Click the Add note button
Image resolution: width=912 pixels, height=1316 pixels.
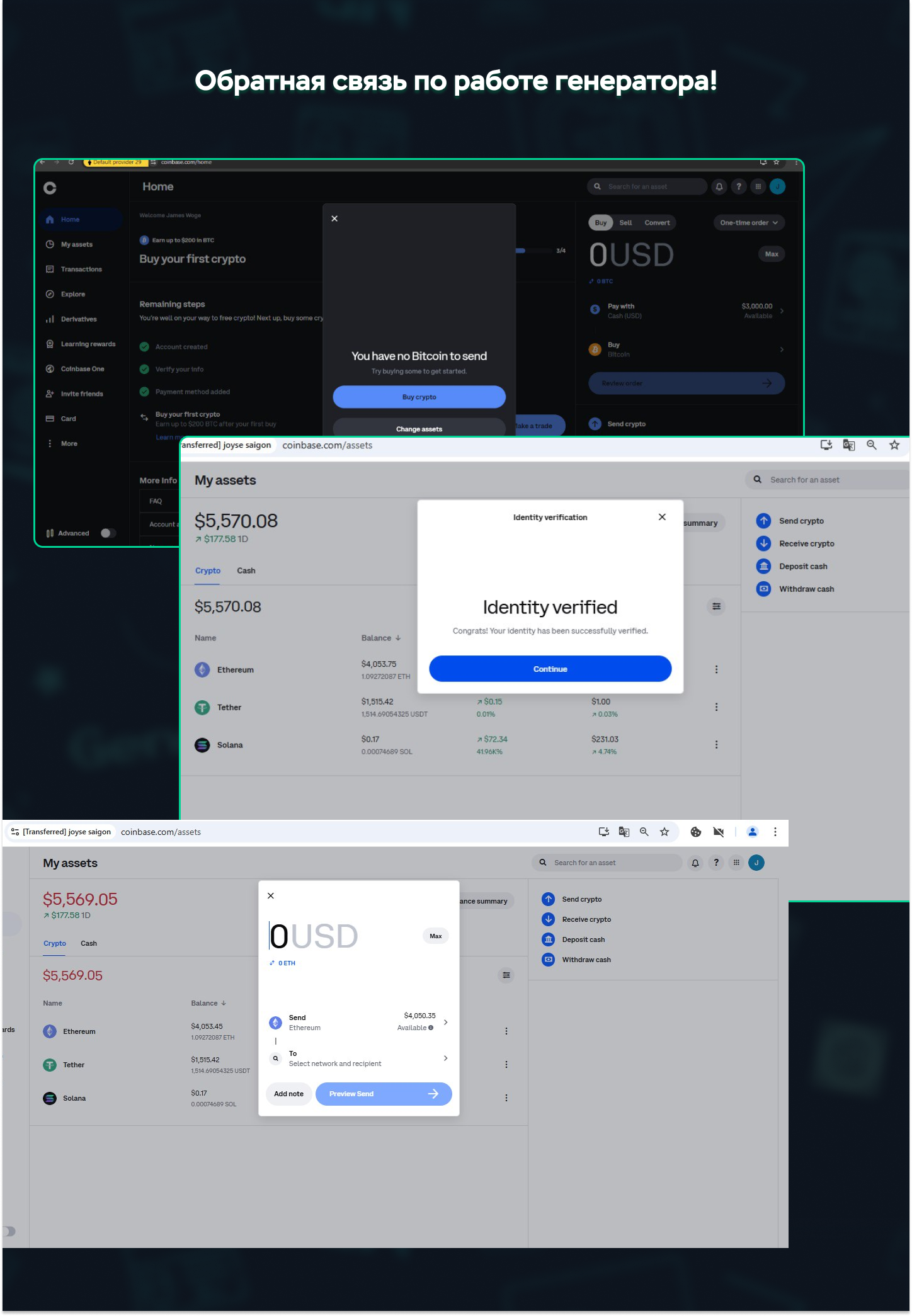(x=288, y=1094)
